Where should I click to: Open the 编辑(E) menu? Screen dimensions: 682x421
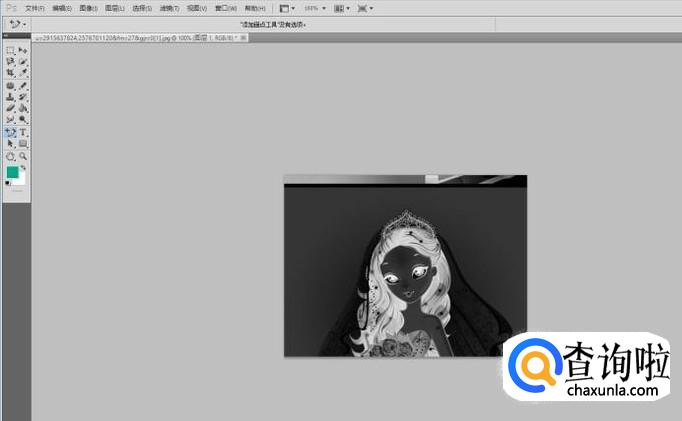[62, 8]
